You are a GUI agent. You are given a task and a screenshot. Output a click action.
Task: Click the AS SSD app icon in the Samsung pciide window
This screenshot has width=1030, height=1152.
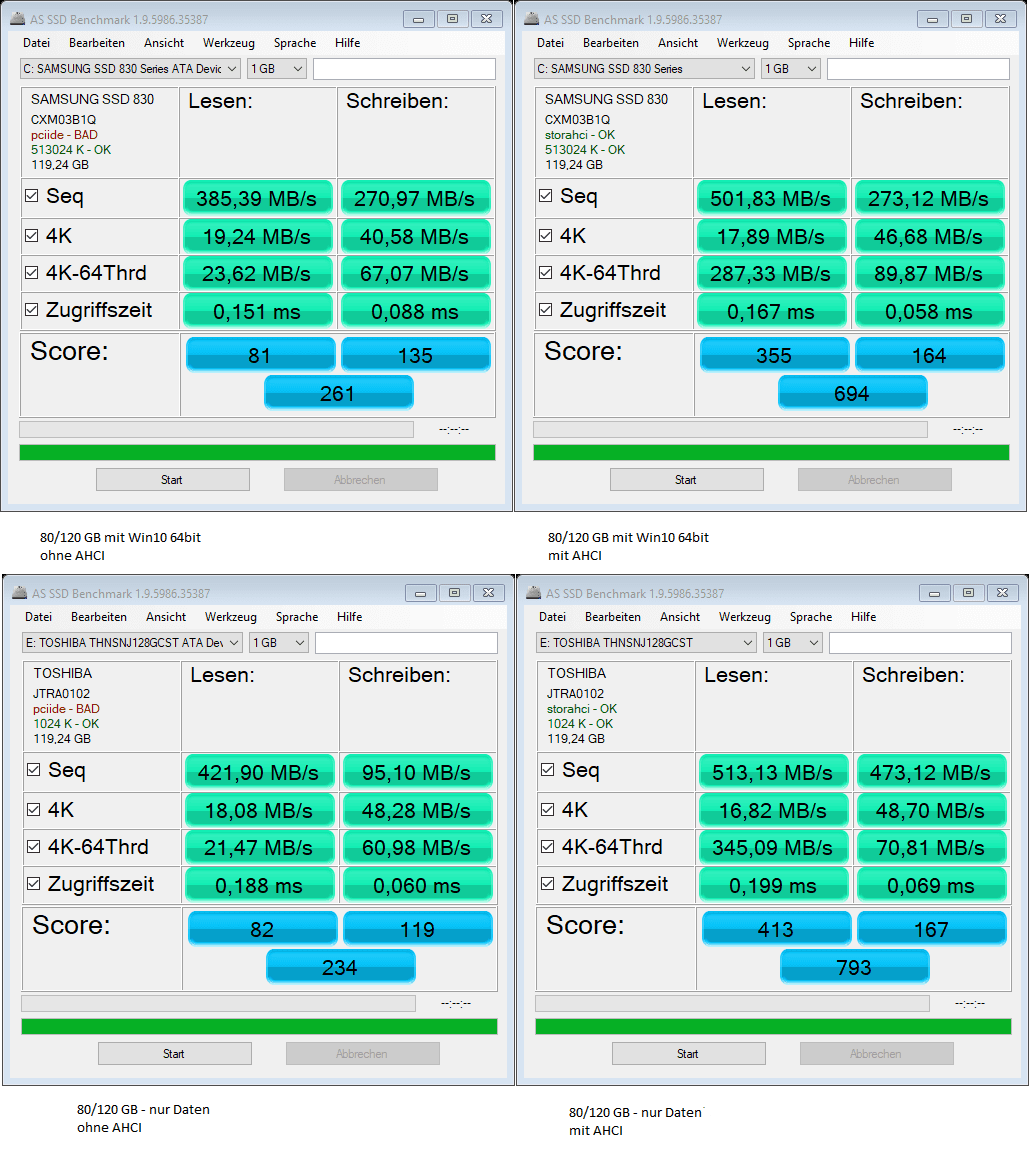pyautogui.click(x=18, y=19)
